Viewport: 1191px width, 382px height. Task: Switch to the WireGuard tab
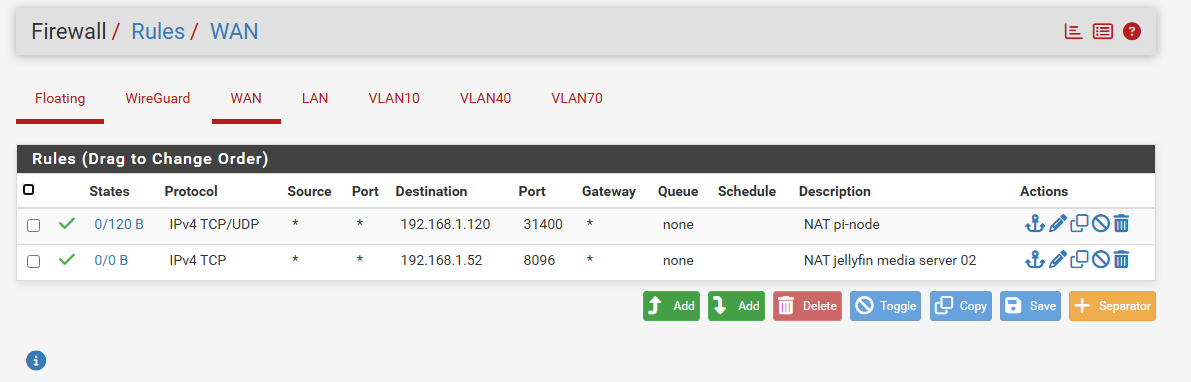157,98
